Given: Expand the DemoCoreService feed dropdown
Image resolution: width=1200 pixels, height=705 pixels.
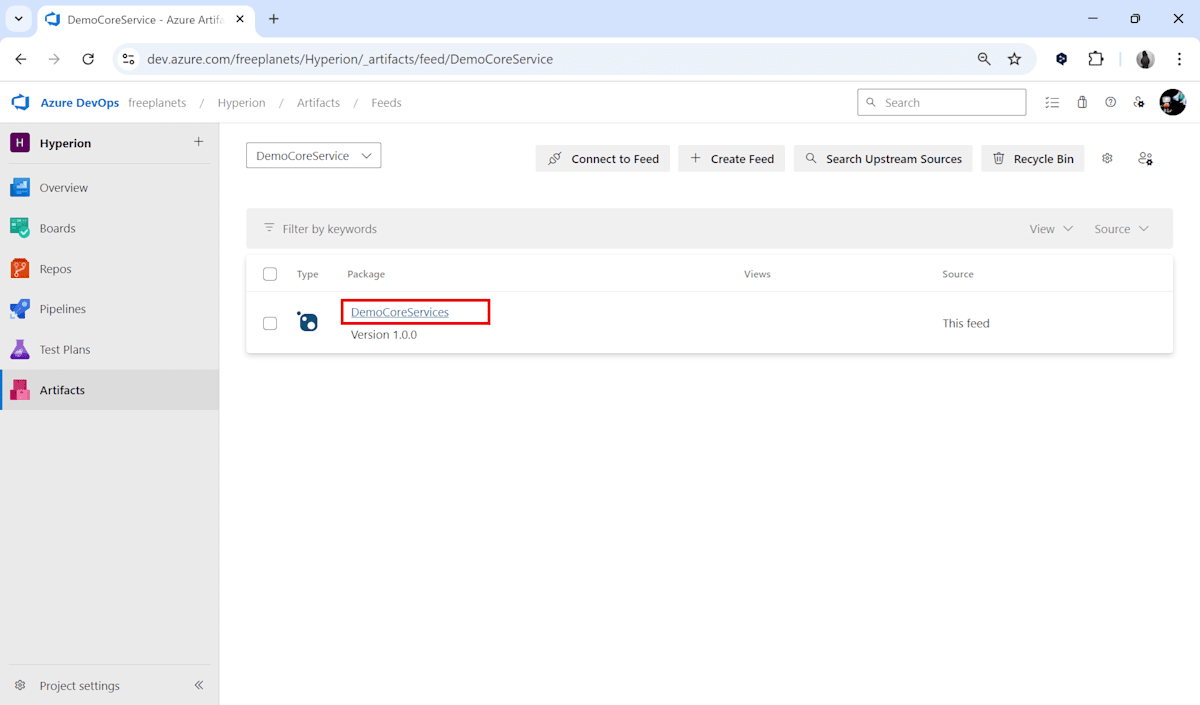Looking at the screenshot, I should [313, 155].
